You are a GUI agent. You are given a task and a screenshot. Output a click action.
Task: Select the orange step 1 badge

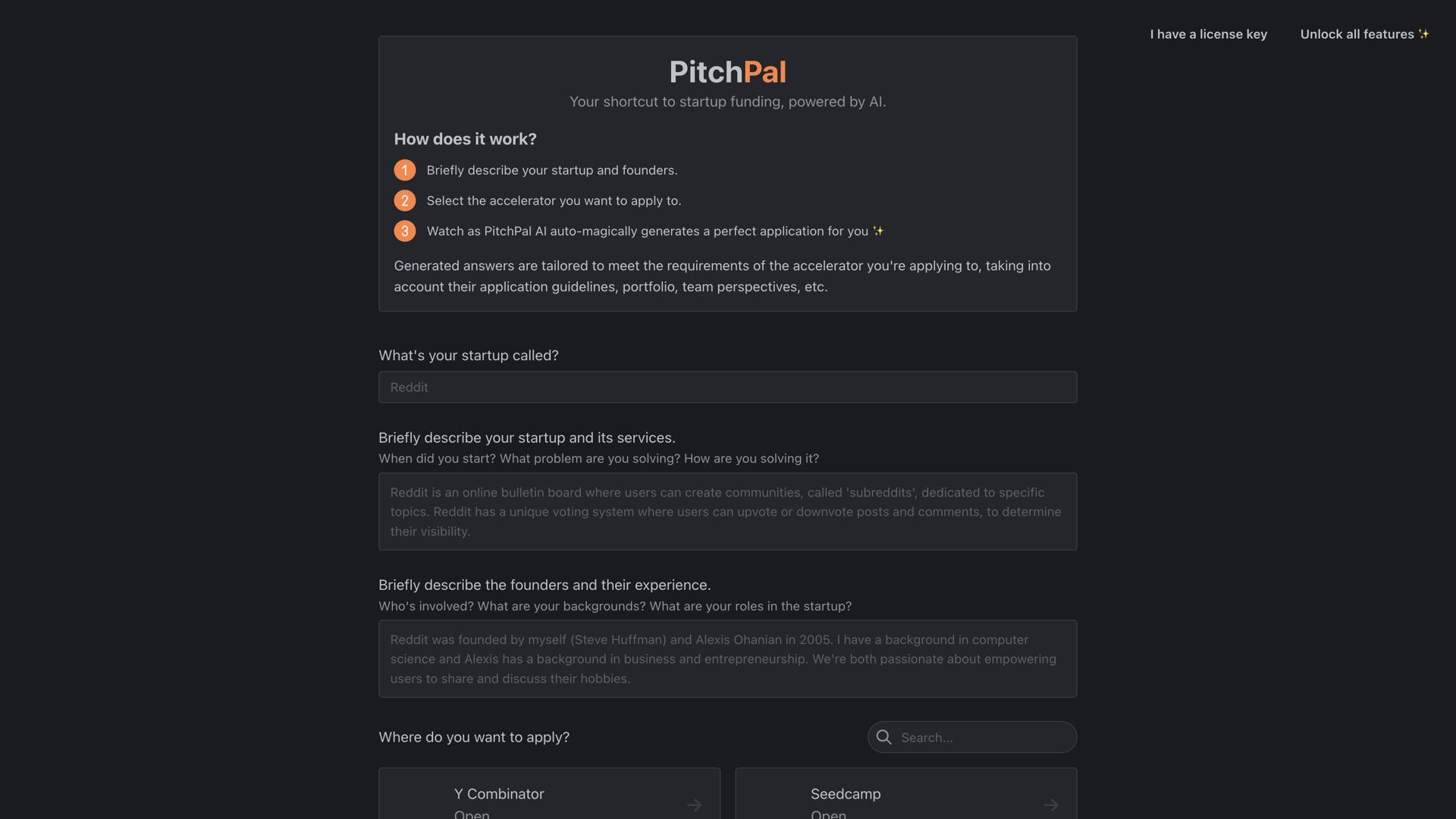(x=405, y=170)
